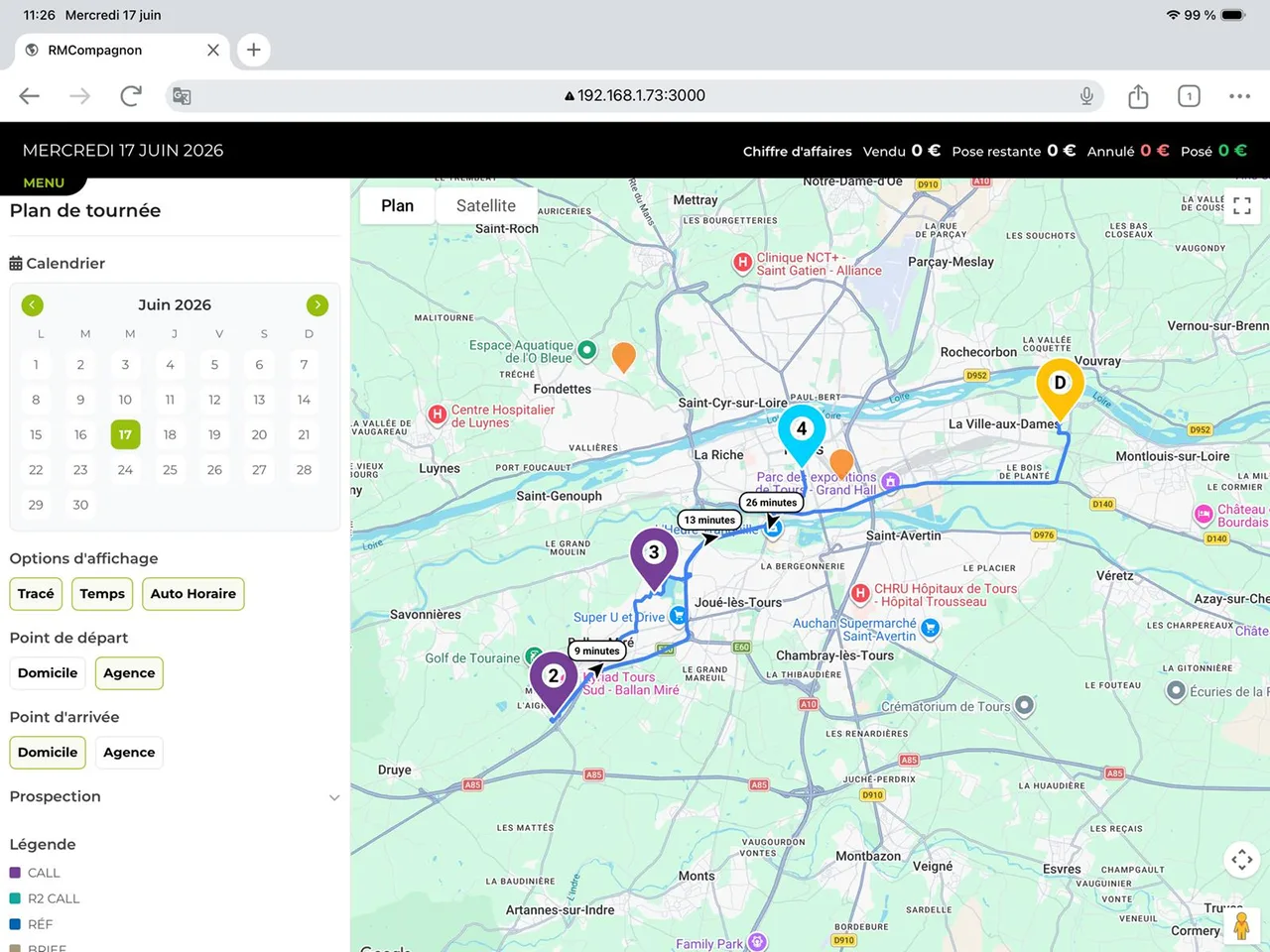
Task: Click the battery indicator in status bar
Action: (1233, 15)
